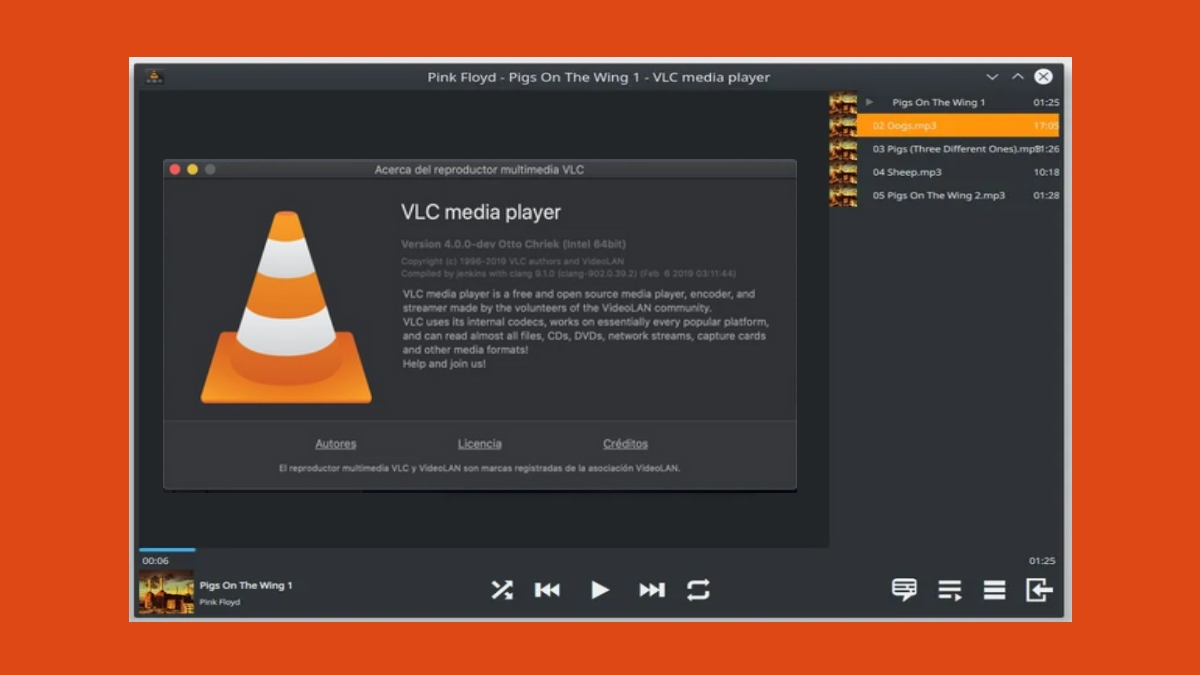Choose 05 Pigs On The Wing 2.mp3
The width and height of the screenshot is (1200, 675).
pyautogui.click(x=950, y=195)
